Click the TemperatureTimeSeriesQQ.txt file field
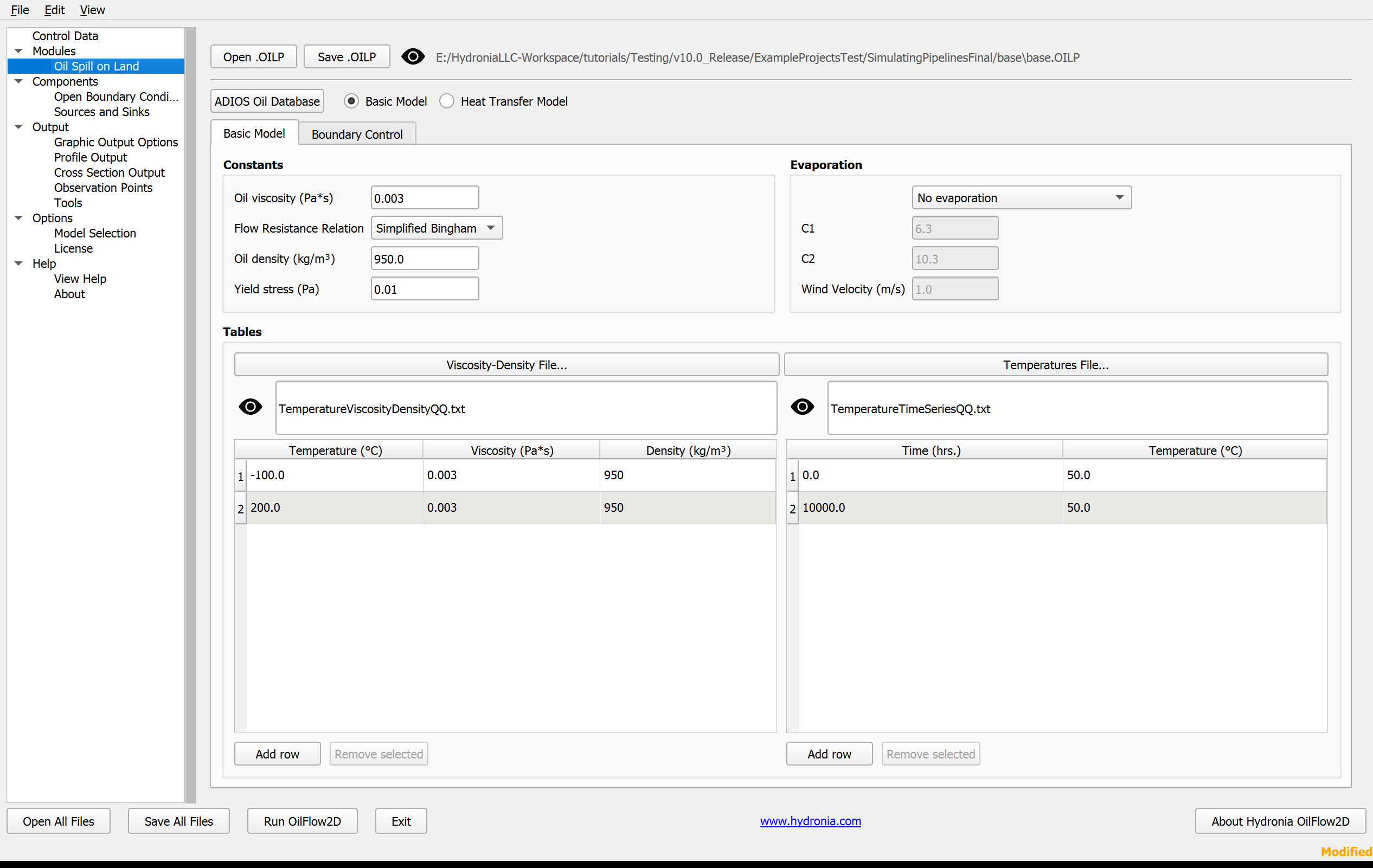The height and width of the screenshot is (868, 1373). click(1077, 408)
